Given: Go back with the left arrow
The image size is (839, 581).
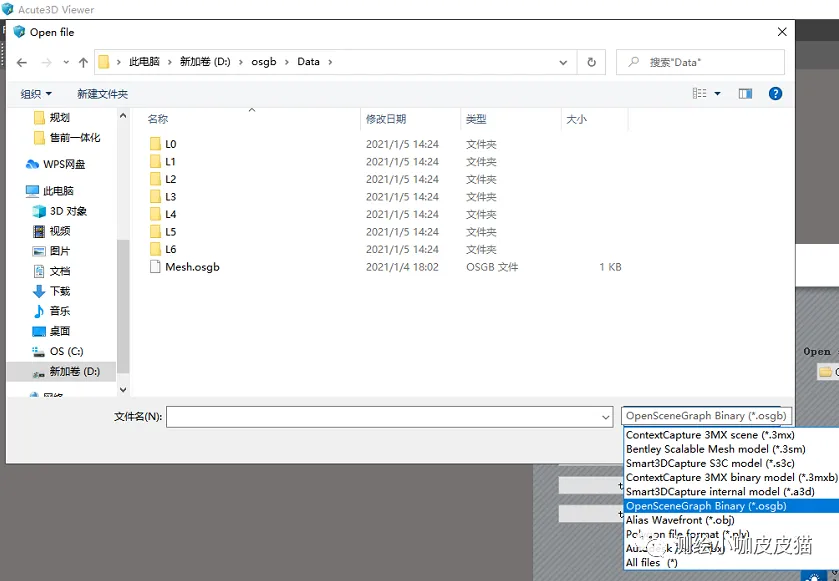Looking at the screenshot, I should click(21, 63).
